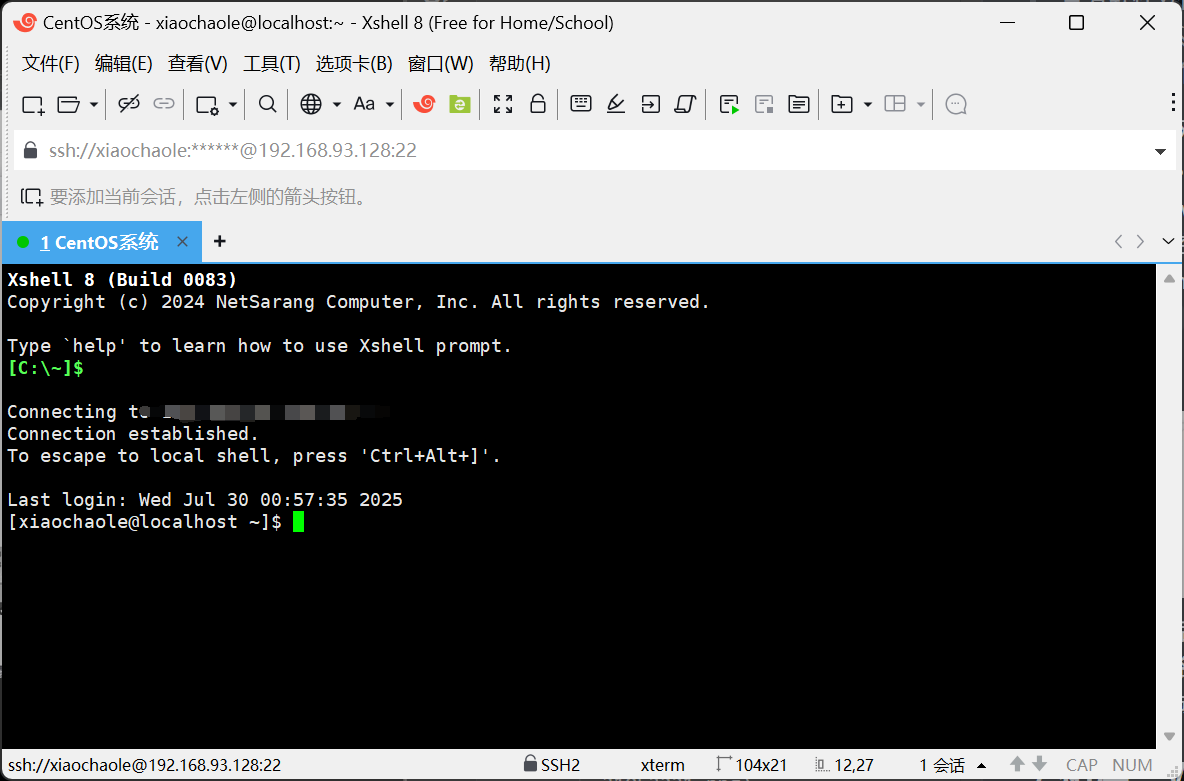Click the Chat bubble icon

[x=956, y=104]
